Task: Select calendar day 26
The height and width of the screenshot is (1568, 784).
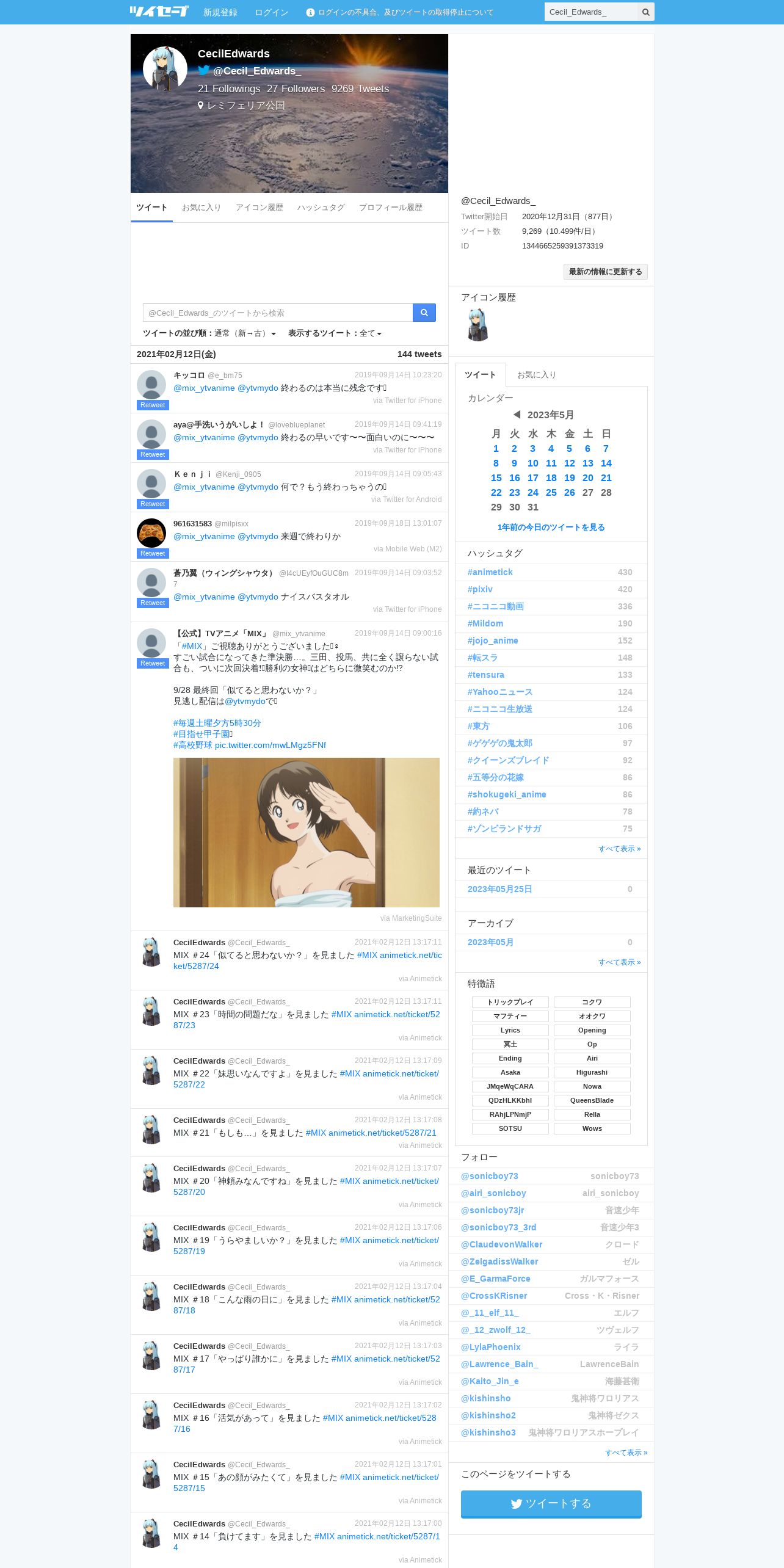Action: point(570,493)
